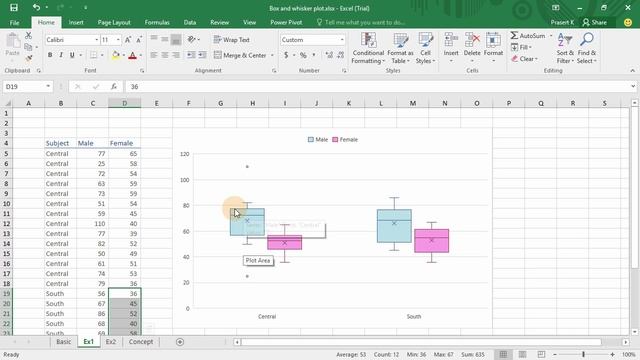Collapse the ribbon
This screenshot has height=360, width=640.
pyautogui.click(x=633, y=71)
